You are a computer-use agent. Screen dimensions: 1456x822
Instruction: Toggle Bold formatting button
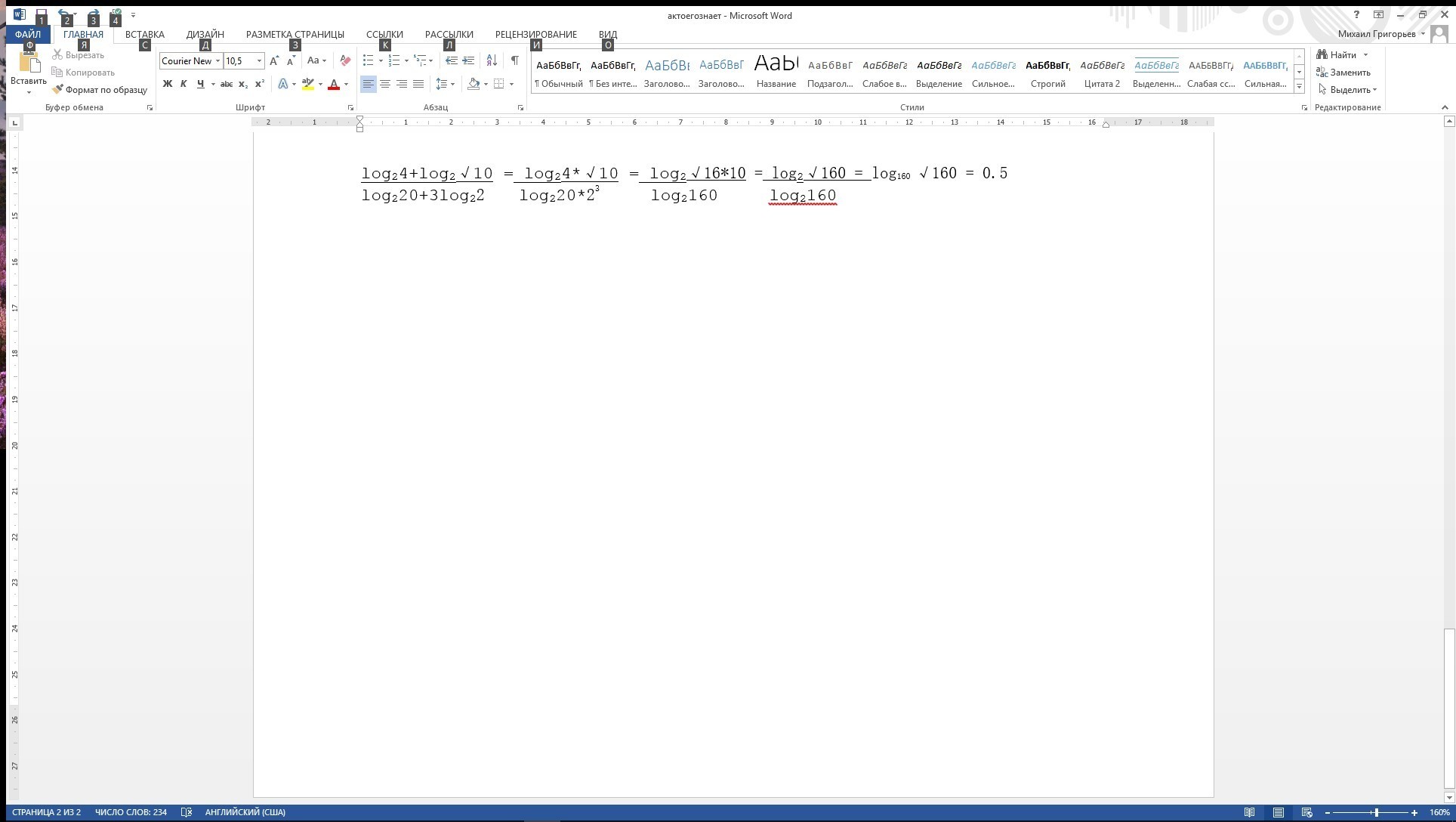(167, 84)
